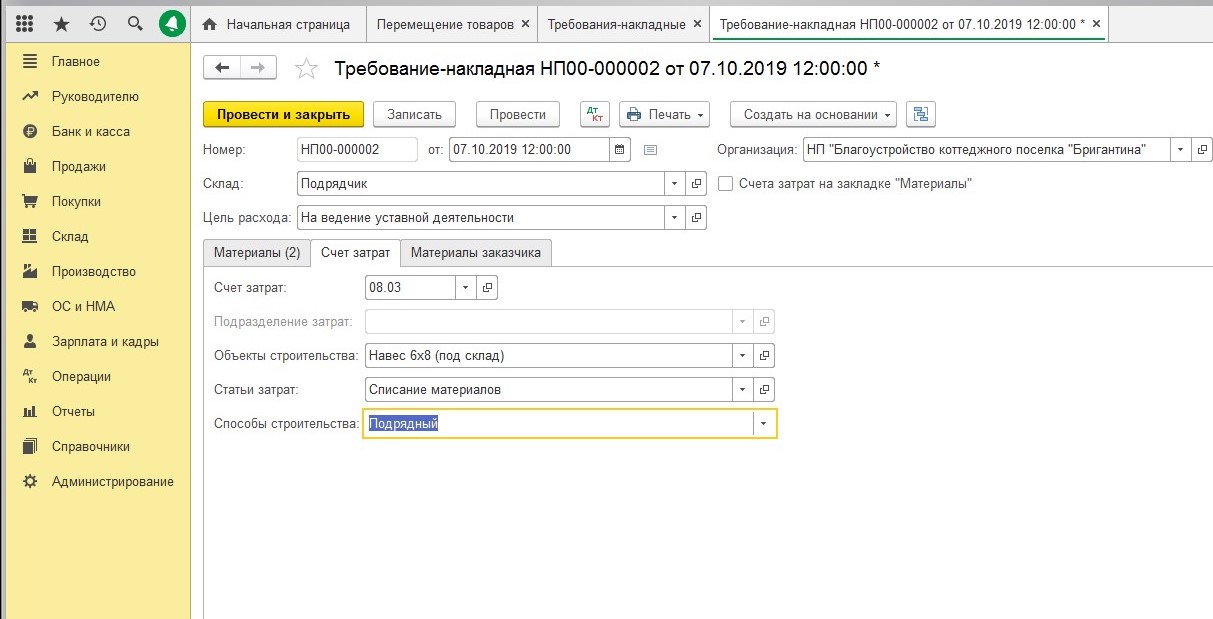Open Материалы заказчика tab
This screenshot has width=1213, height=619.
(475, 253)
